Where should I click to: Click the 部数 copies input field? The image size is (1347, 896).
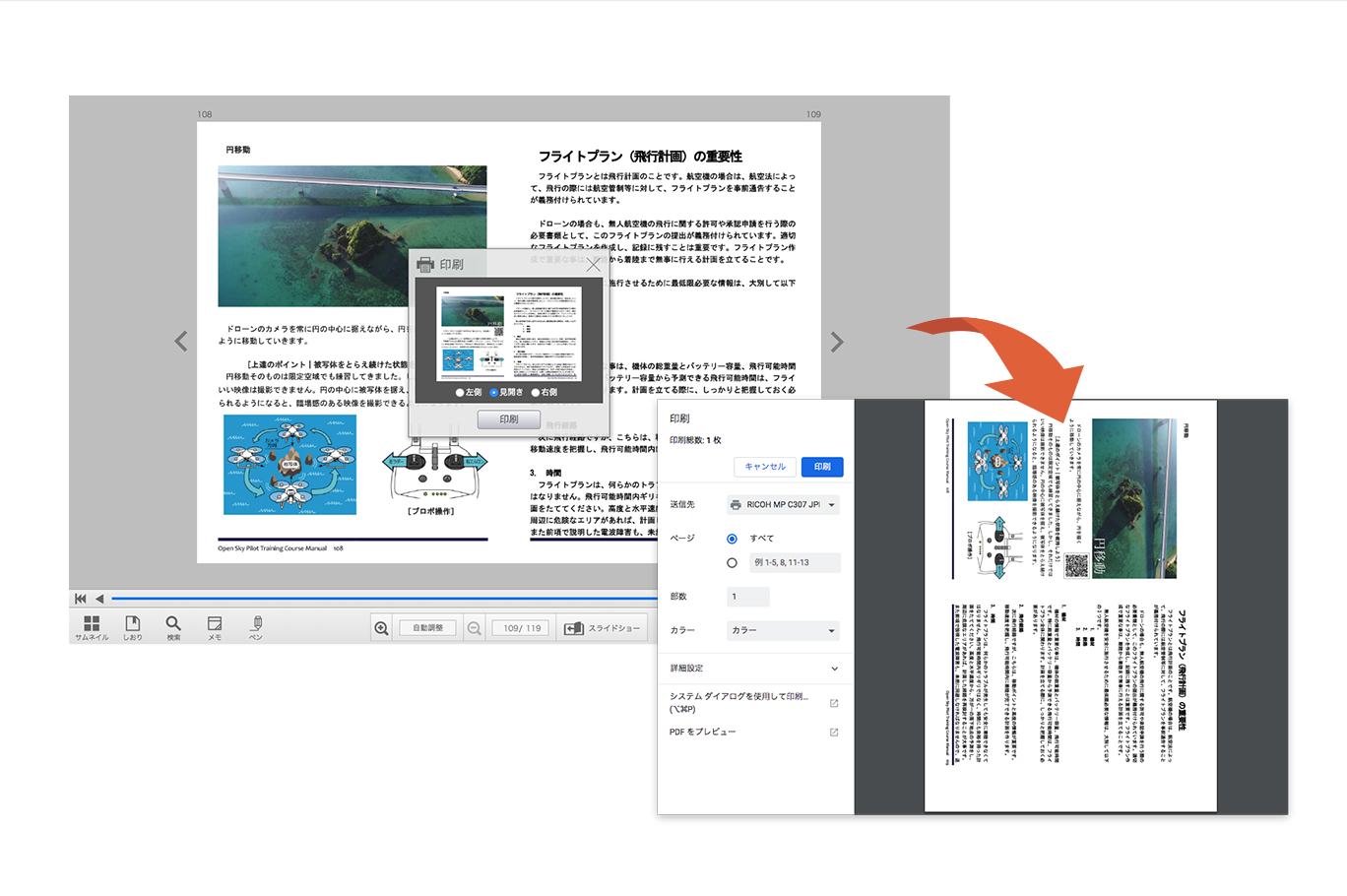(x=748, y=597)
